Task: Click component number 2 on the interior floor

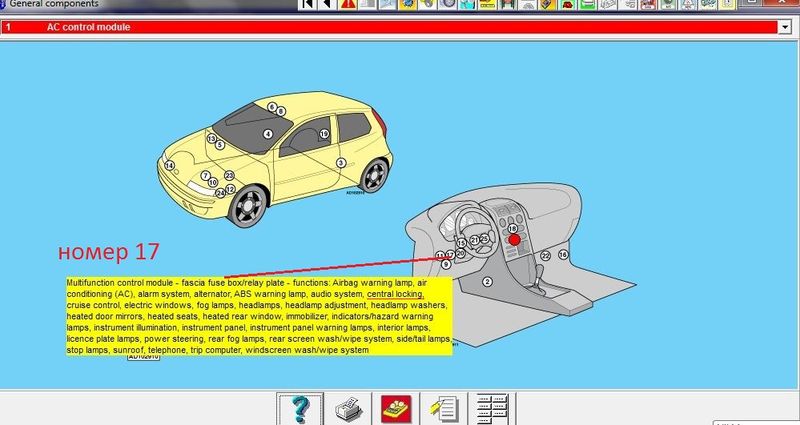Action: pyautogui.click(x=487, y=283)
